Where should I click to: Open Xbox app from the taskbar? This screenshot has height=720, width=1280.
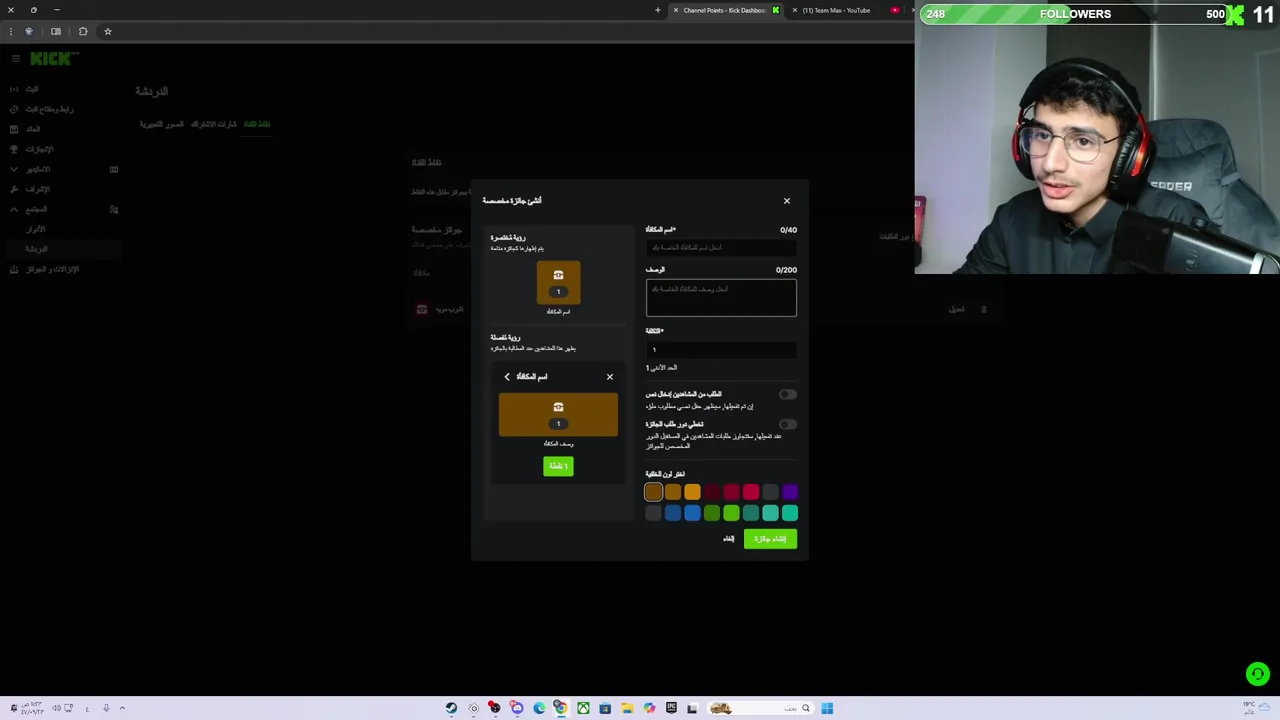[x=583, y=708]
